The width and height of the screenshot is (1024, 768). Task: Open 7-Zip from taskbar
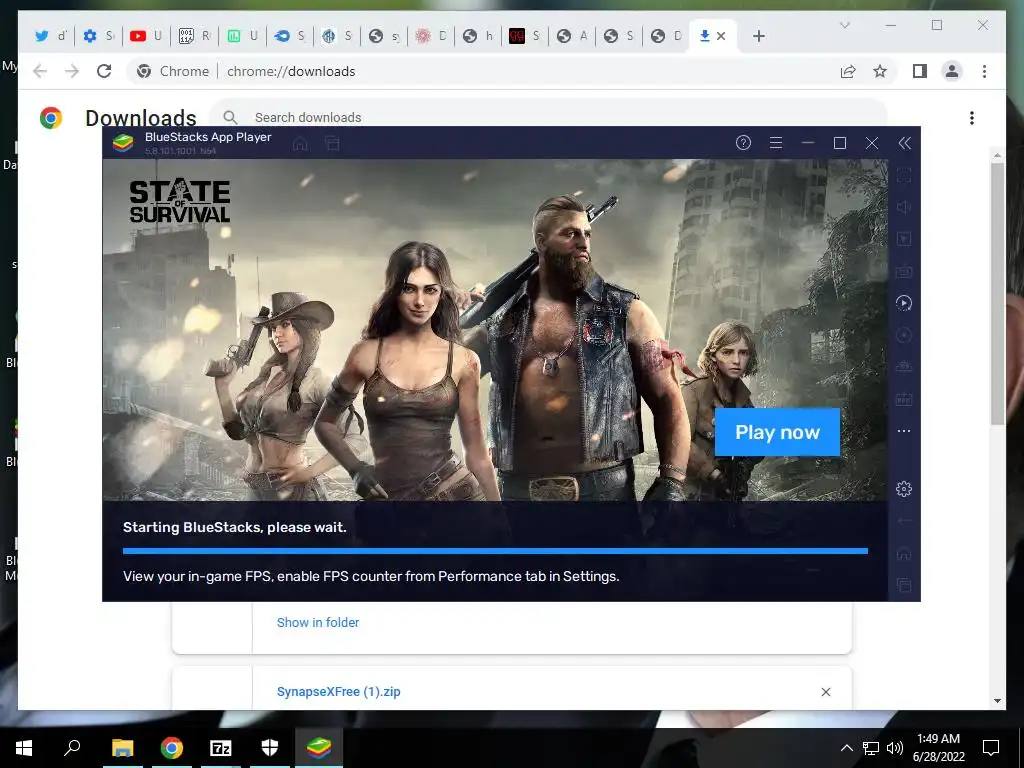(220, 748)
